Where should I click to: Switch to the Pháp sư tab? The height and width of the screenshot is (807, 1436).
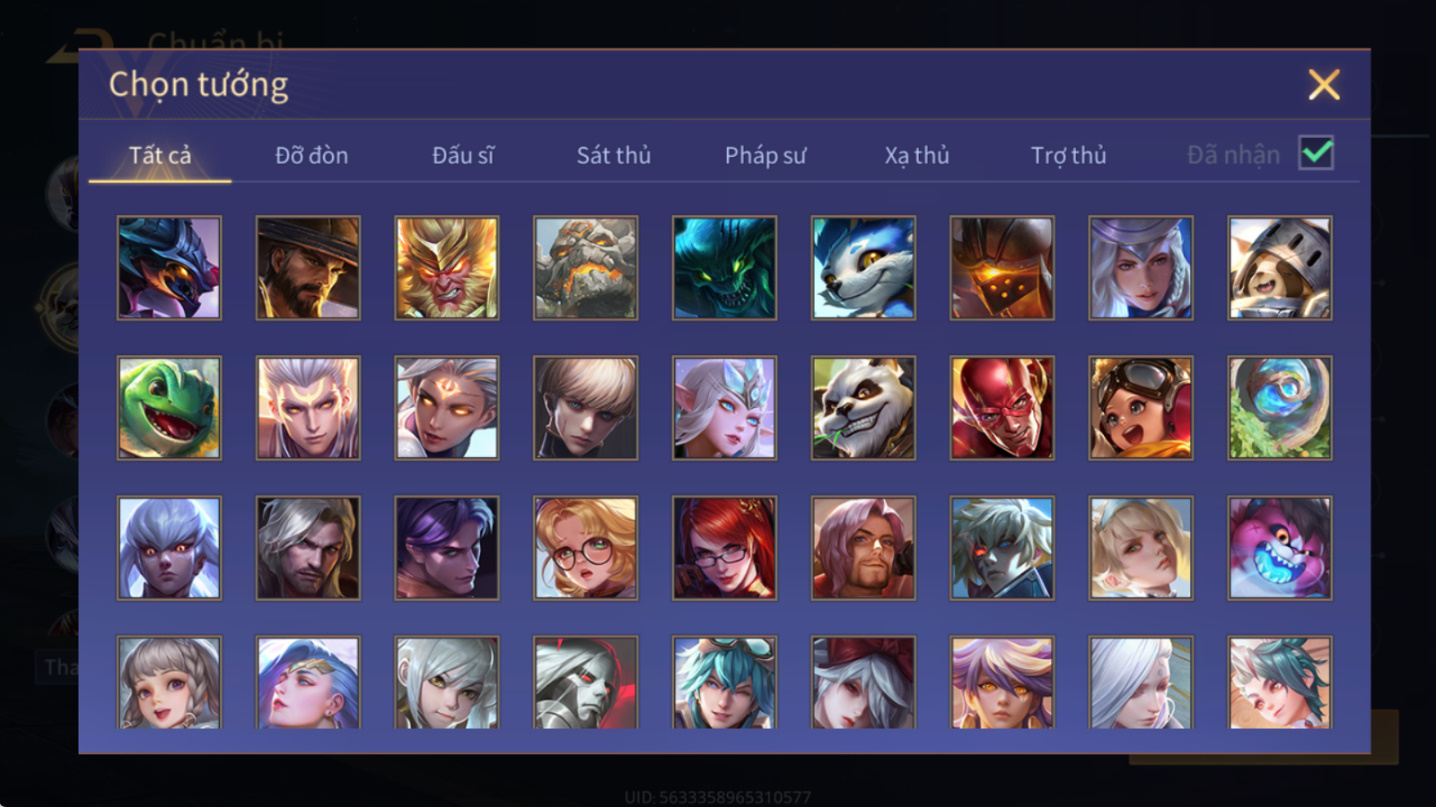[765, 155]
